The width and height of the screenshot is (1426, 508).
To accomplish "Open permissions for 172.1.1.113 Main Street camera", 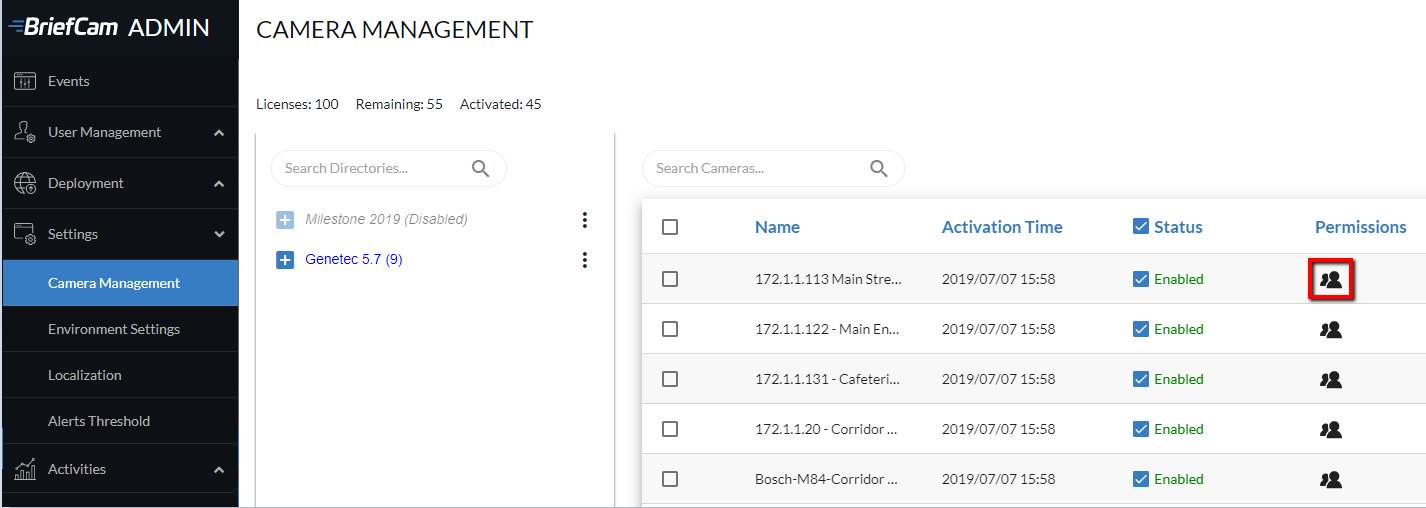I will click(x=1331, y=279).
